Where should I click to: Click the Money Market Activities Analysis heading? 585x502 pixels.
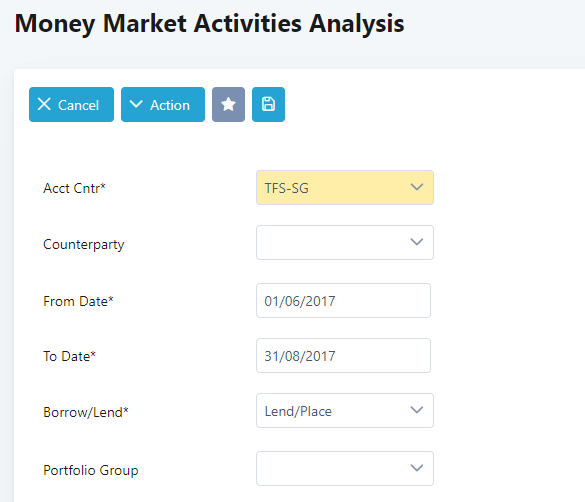pos(209,24)
